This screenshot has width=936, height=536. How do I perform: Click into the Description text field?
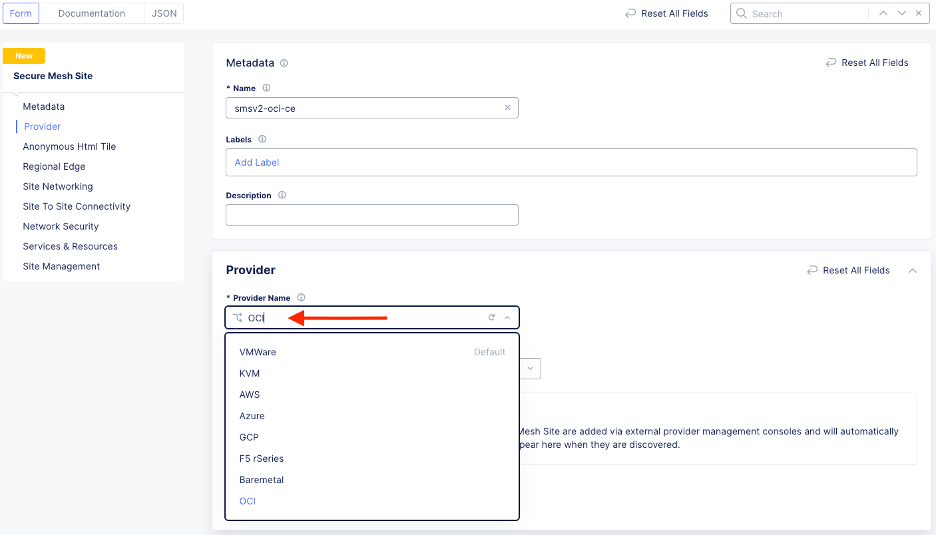click(372, 215)
